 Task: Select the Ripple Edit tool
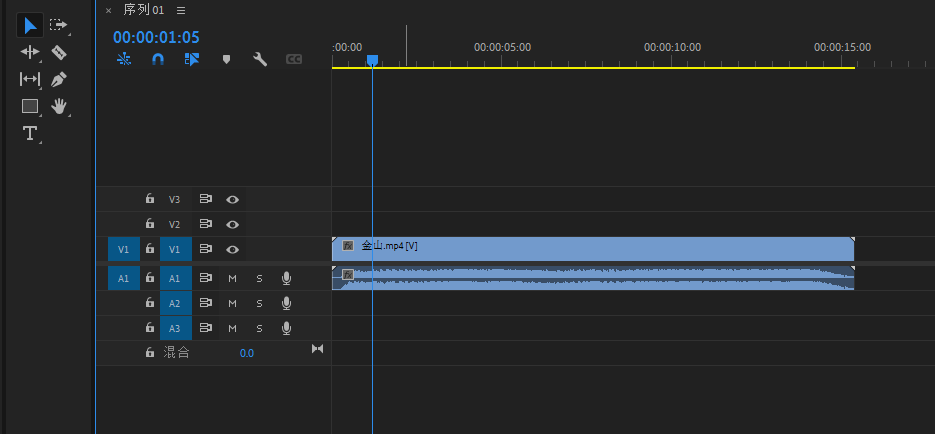(x=30, y=52)
